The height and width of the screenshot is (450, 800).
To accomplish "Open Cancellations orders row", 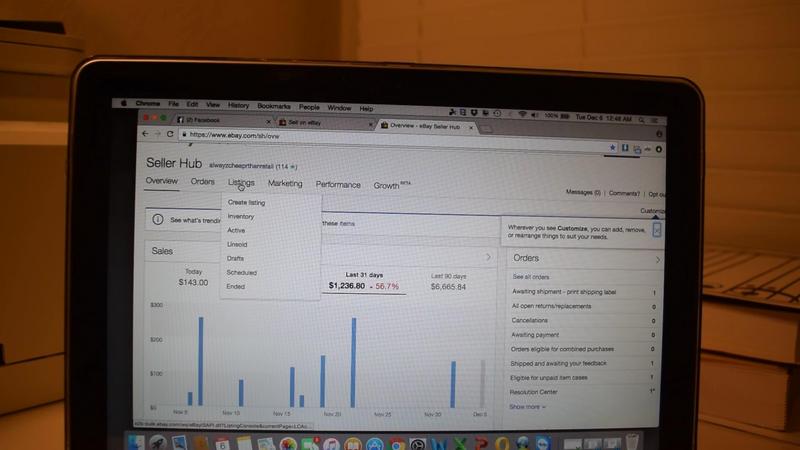I will [529, 320].
